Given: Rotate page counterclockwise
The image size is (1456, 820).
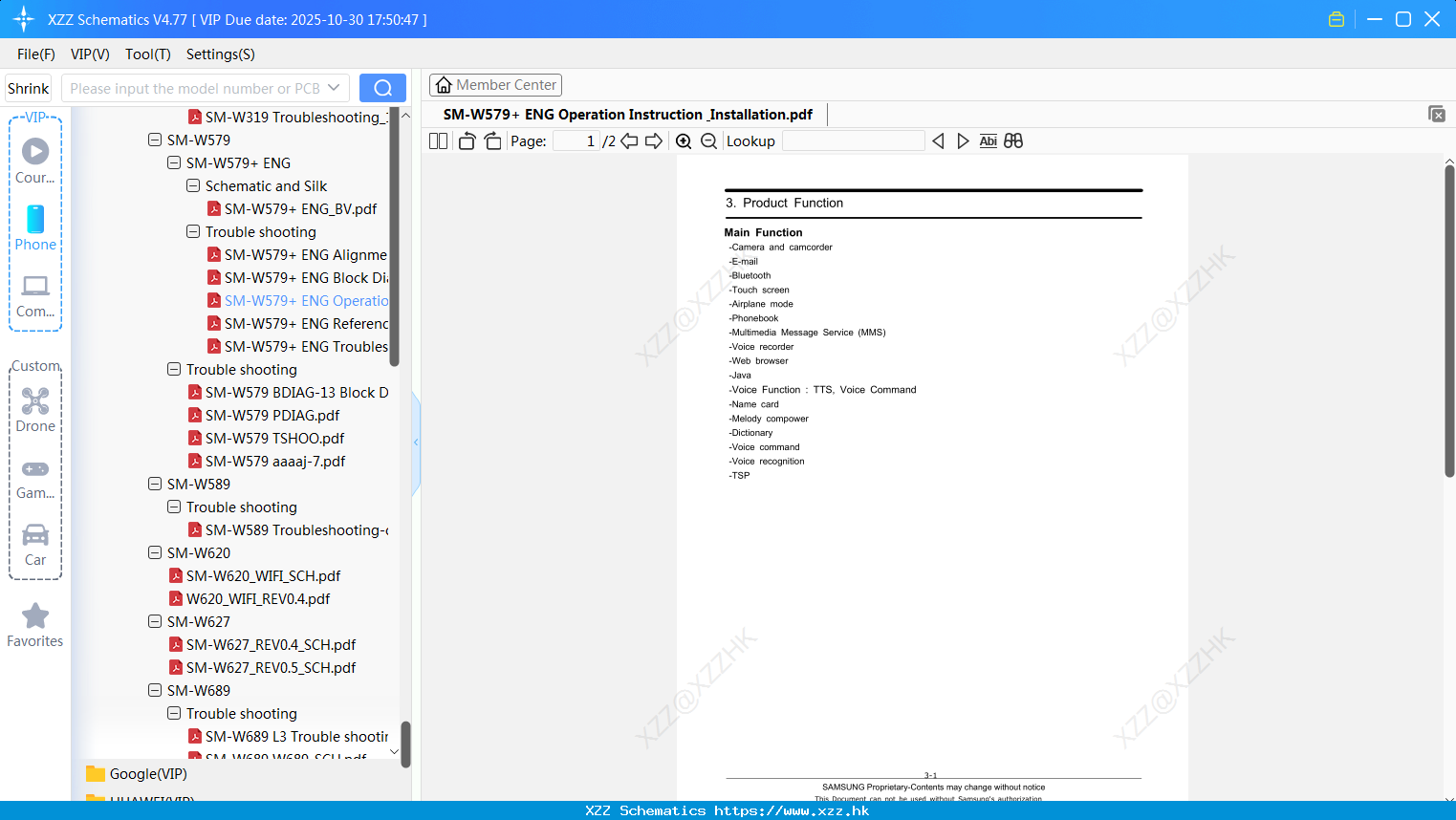Looking at the screenshot, I should (467, 140).
